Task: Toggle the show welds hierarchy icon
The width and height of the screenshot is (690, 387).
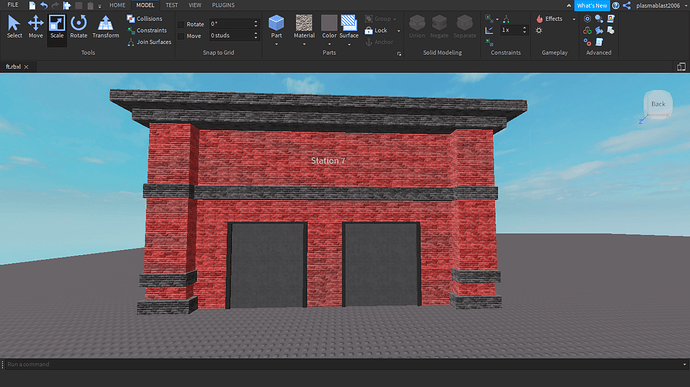Action: pos(506,18)
